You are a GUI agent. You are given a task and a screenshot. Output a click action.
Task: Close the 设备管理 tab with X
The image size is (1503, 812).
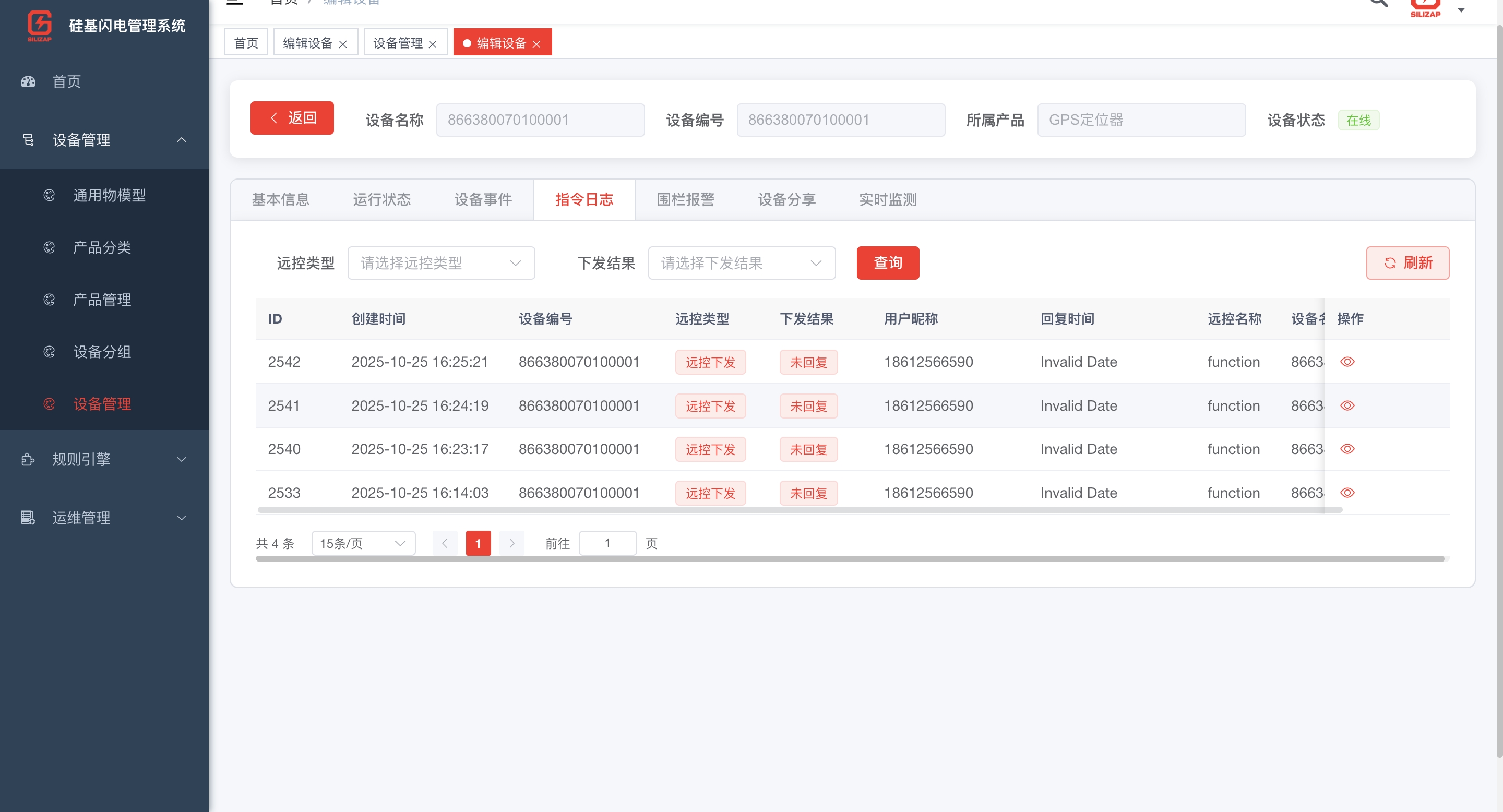(x=432, y=44)
